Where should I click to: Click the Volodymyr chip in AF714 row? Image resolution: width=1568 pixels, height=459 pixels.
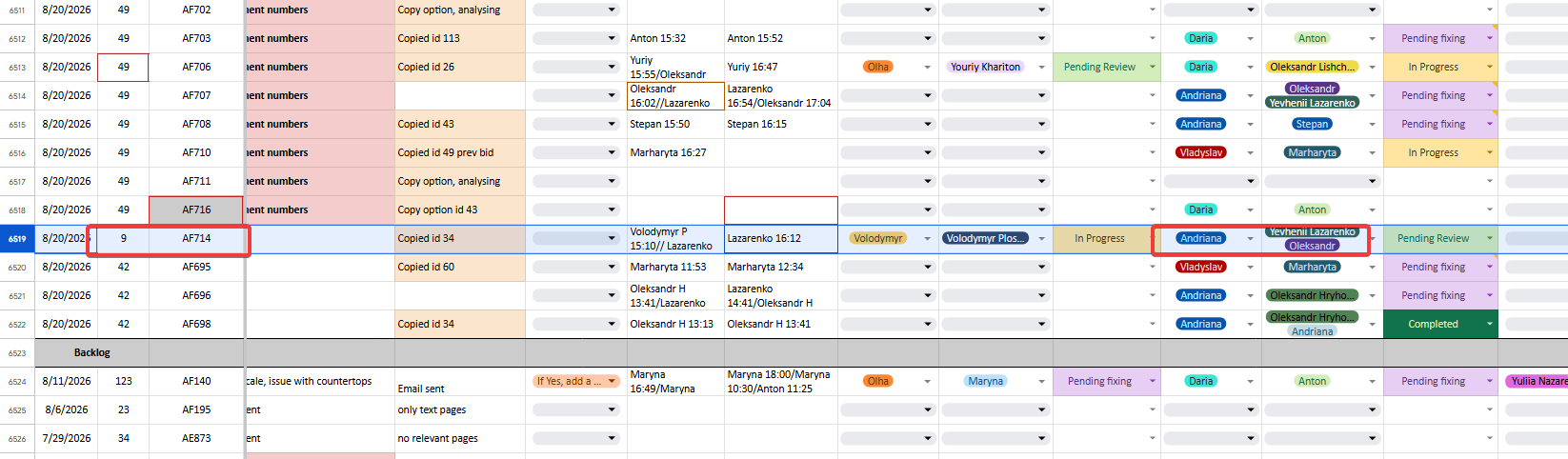tap(878, 239)
